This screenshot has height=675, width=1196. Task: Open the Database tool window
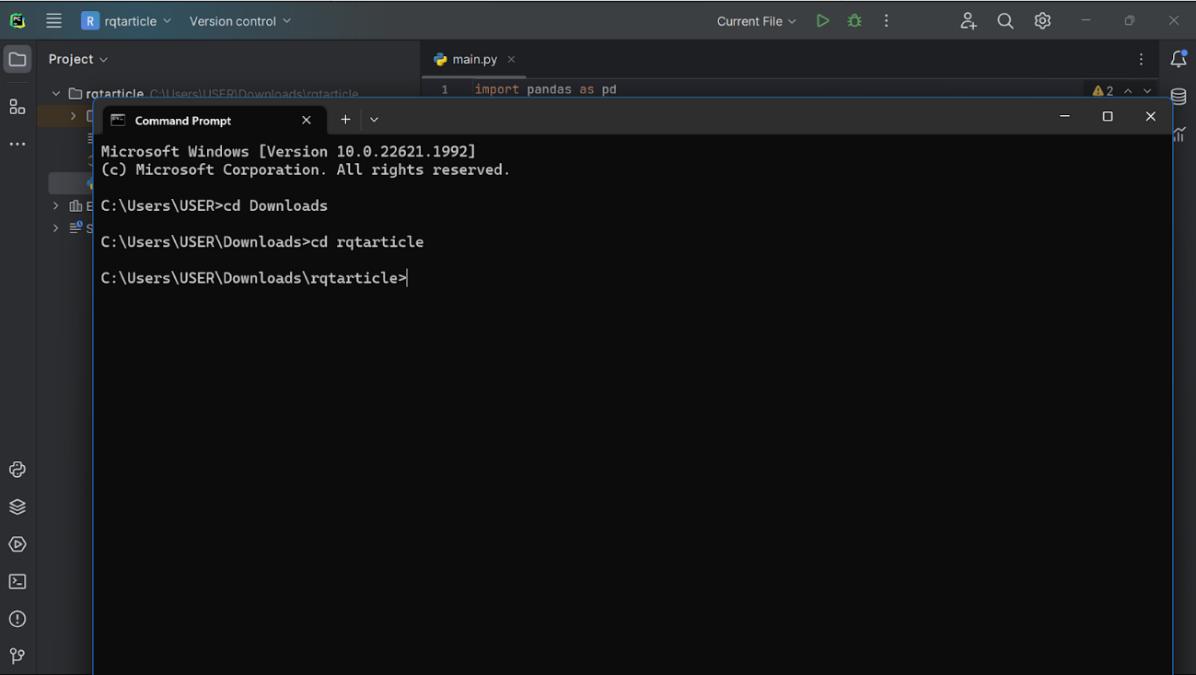1178,97
